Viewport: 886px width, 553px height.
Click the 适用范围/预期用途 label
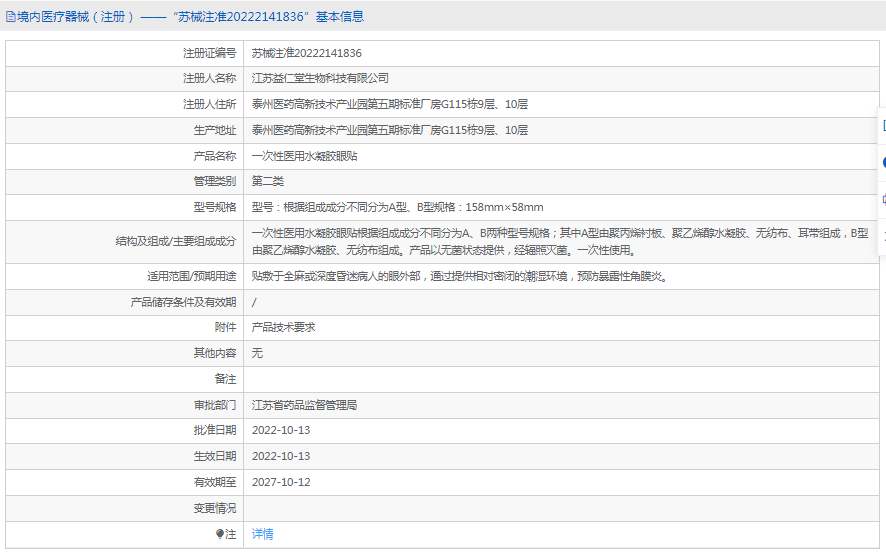pyautogui.click(x=192, y=277)
